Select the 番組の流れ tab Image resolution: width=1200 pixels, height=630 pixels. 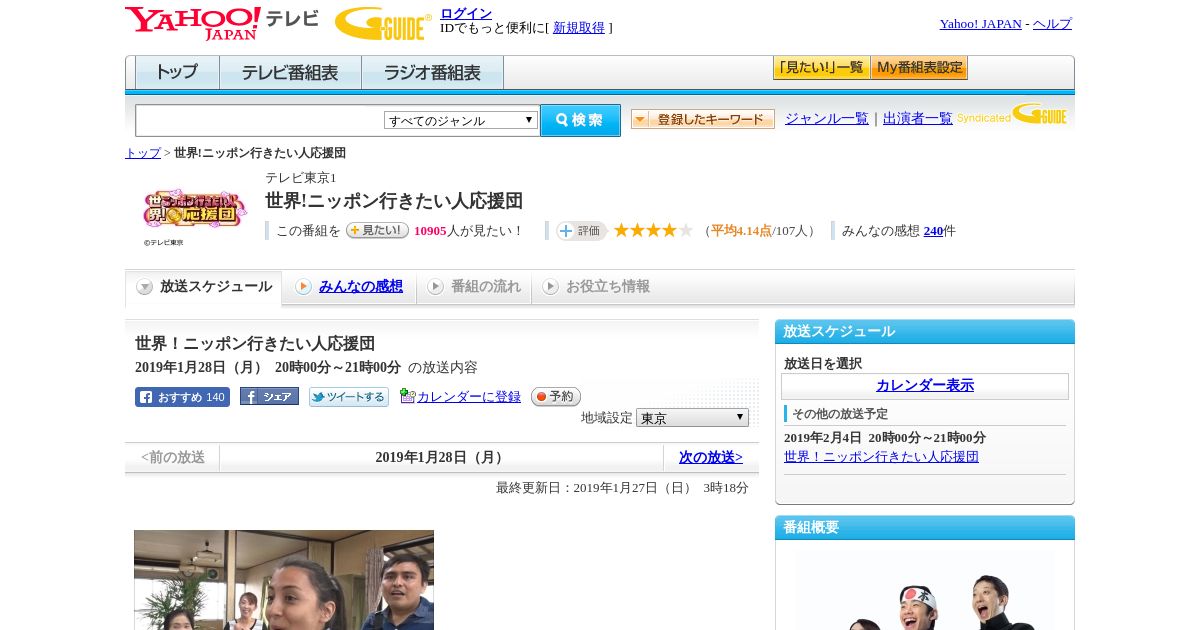tap(474, 287)
